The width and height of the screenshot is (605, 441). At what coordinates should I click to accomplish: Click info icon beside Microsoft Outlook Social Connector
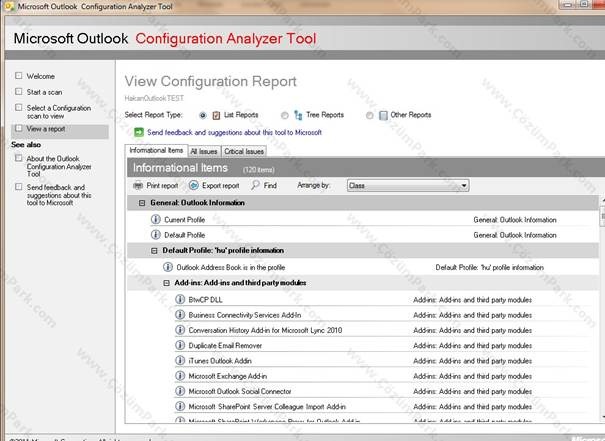180,391
